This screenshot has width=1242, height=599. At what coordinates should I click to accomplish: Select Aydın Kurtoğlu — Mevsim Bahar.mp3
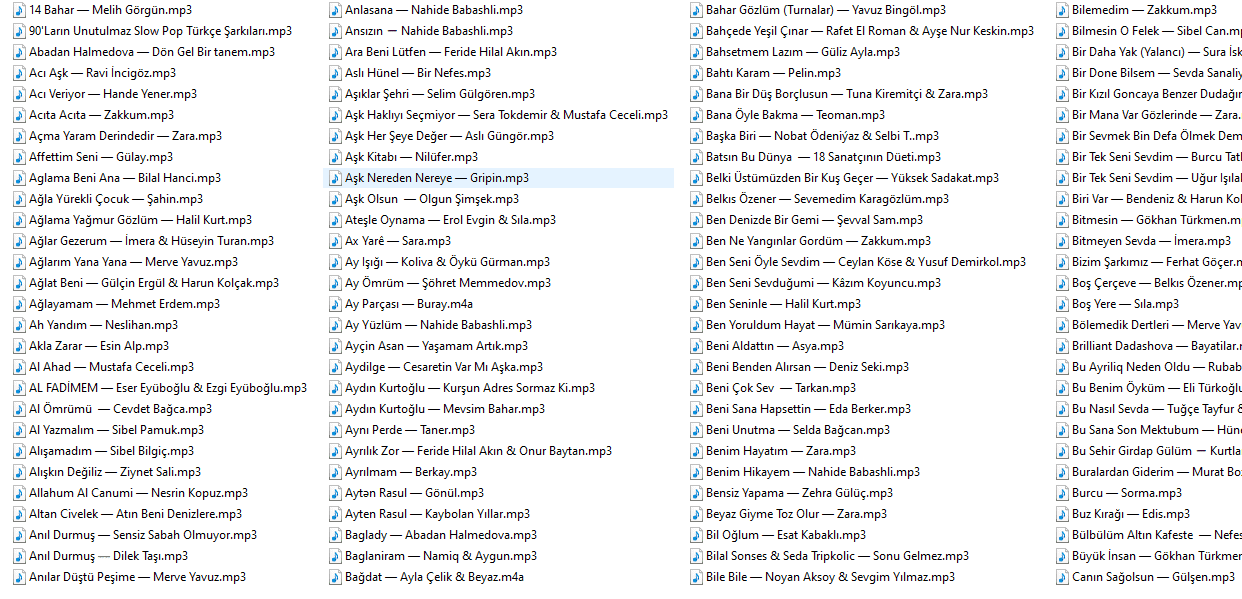pos(446,409)
